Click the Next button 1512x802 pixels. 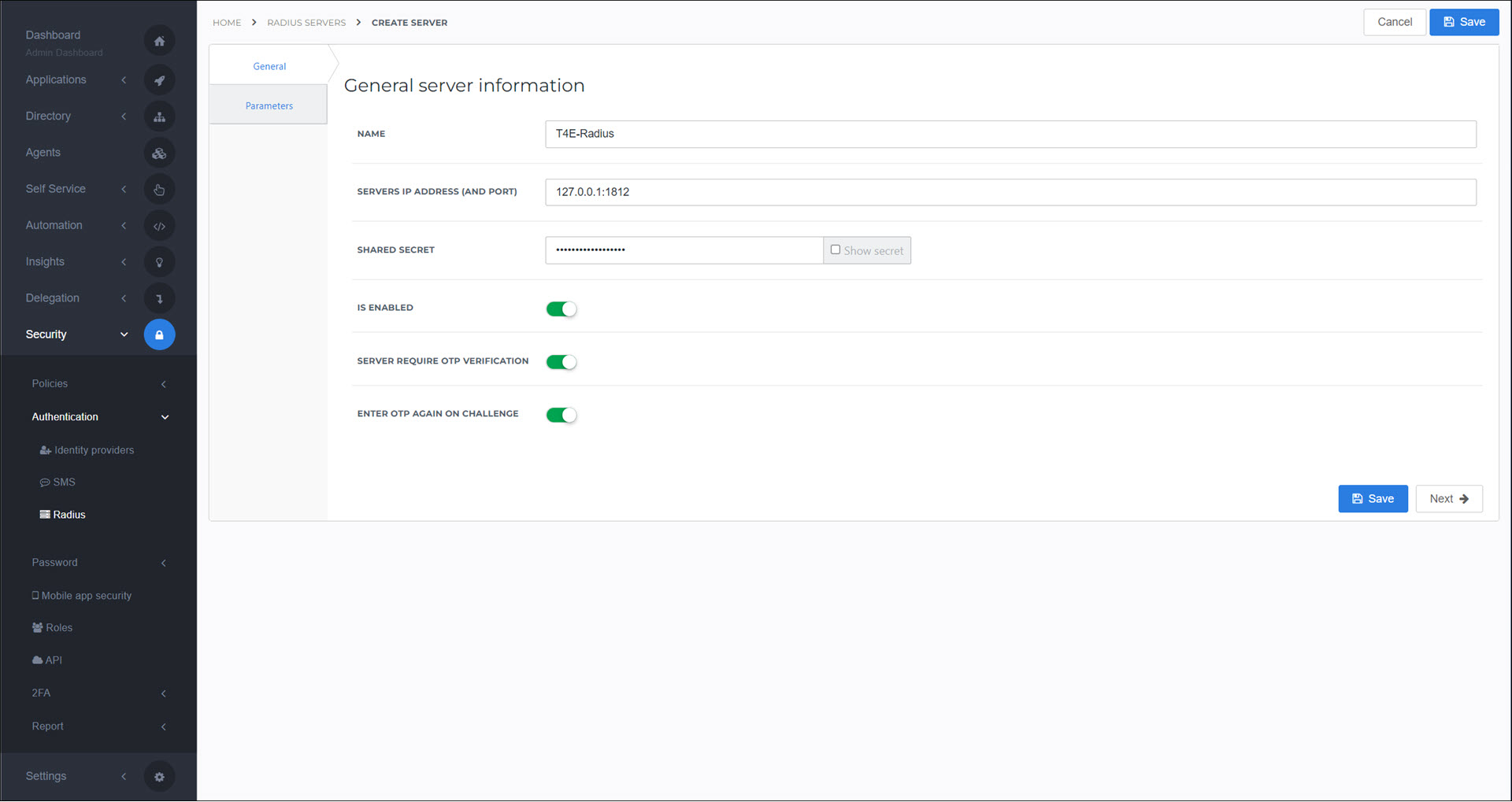[x=1449, y=499]
